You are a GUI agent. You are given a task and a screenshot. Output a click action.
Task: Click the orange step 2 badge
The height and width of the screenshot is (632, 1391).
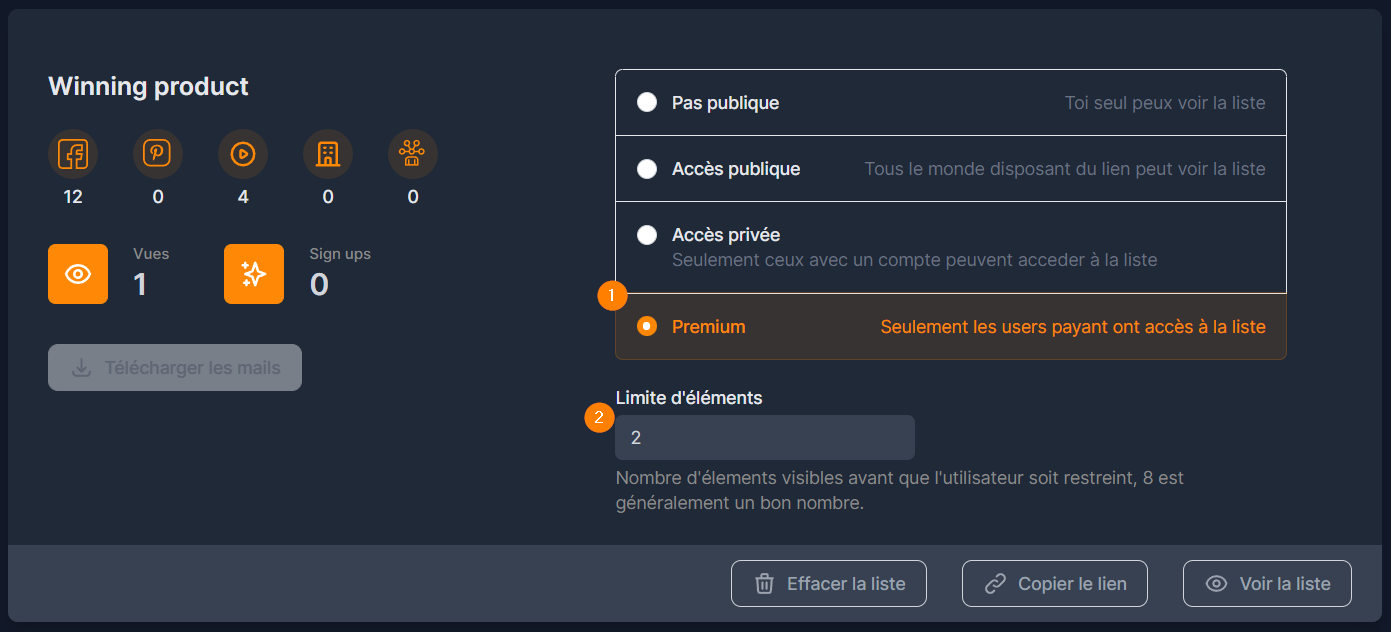click(599, 418)
